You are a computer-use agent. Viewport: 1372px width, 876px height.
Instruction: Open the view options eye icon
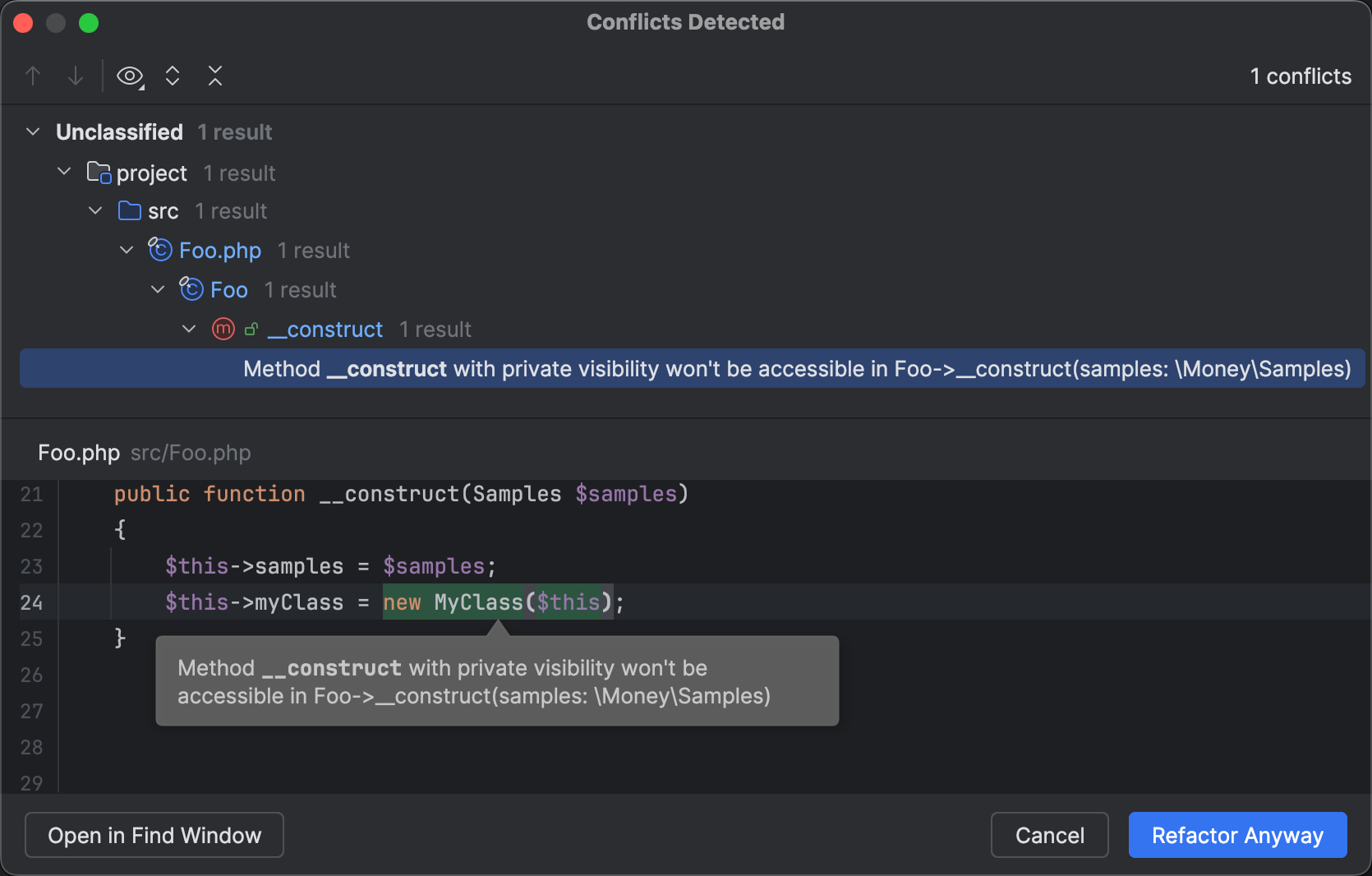point(129,76)
